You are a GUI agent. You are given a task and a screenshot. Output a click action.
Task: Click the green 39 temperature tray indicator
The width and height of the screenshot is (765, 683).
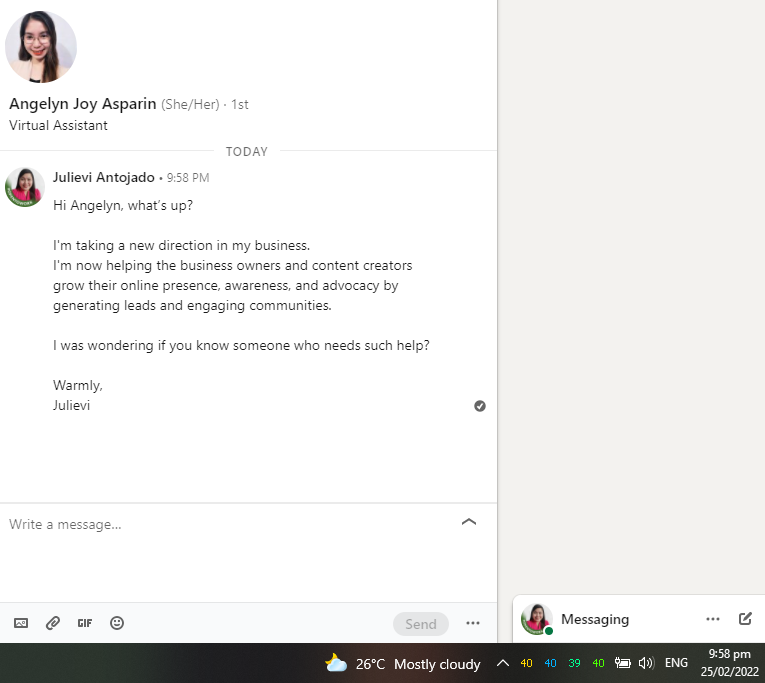[x=574, y=663]
